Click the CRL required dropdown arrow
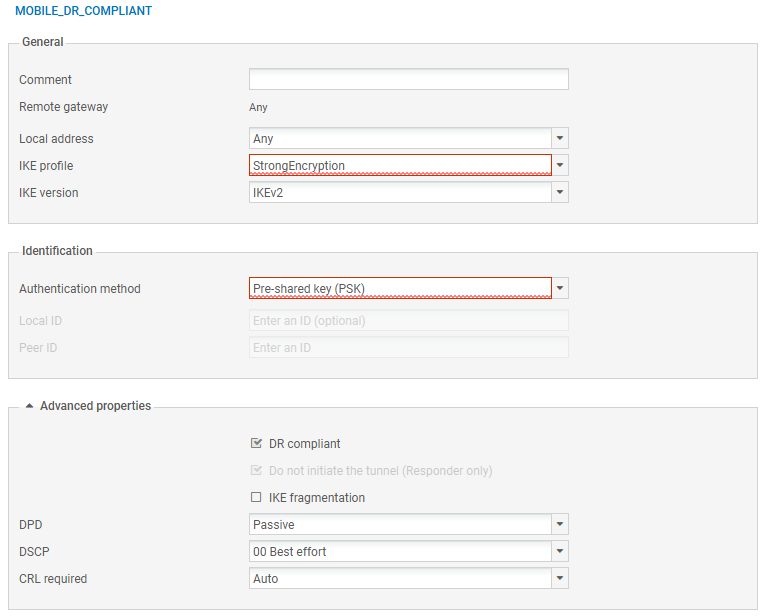Viewport: 761px width, 616px height. (x=560, y=579)
